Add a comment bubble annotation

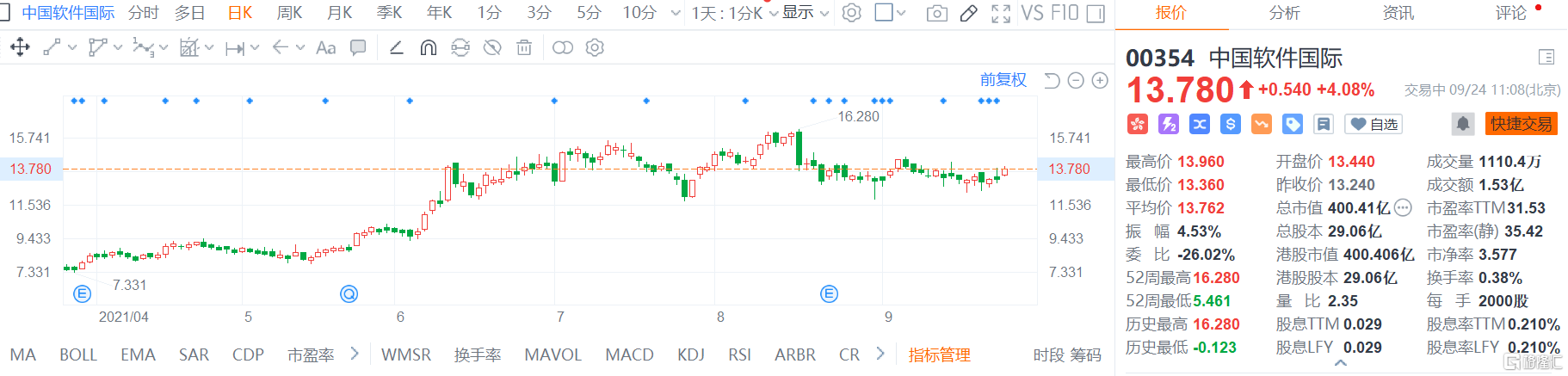tap(358, 47)
